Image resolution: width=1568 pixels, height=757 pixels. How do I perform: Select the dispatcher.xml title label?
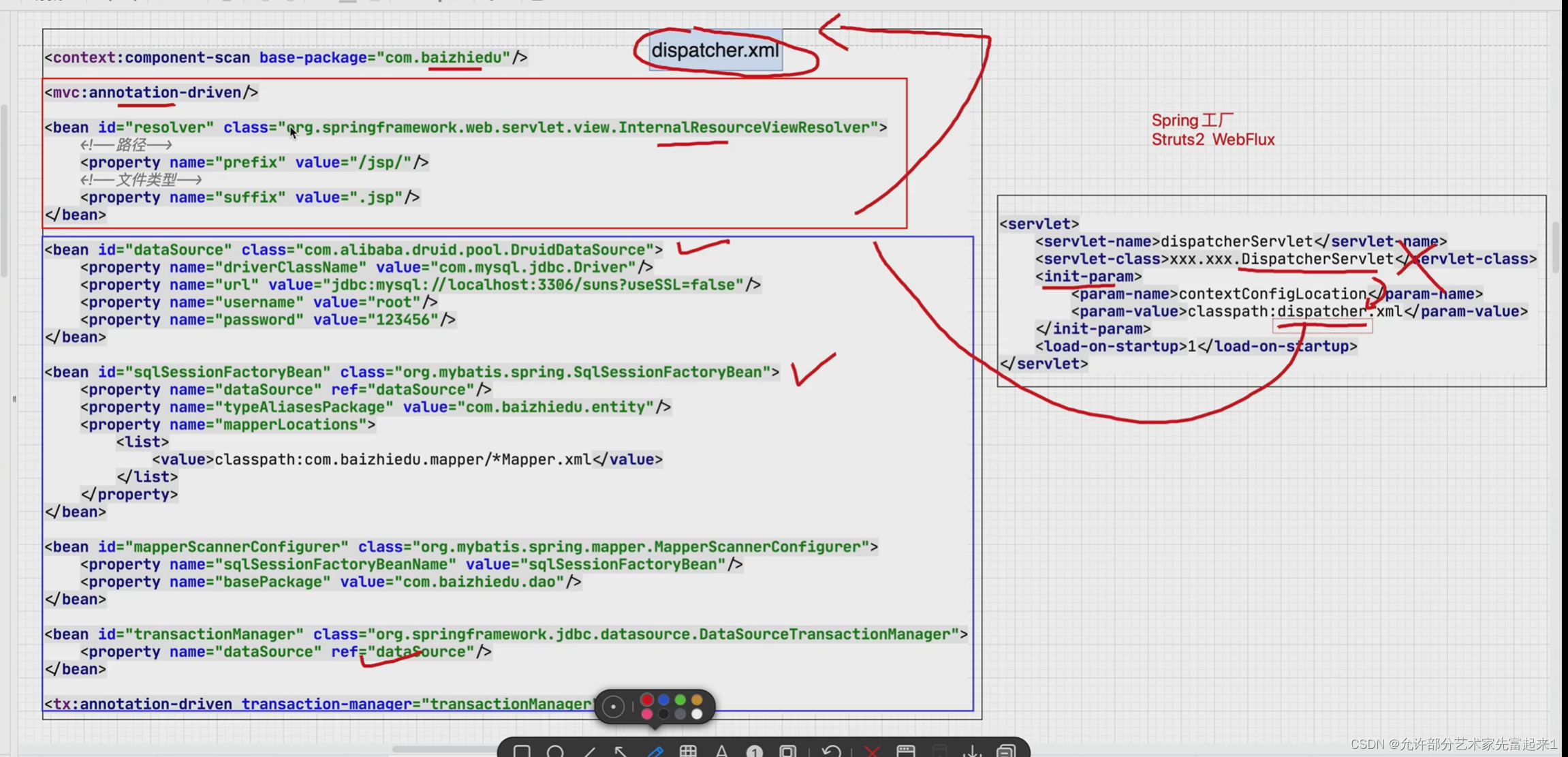[x=715, y=50]
